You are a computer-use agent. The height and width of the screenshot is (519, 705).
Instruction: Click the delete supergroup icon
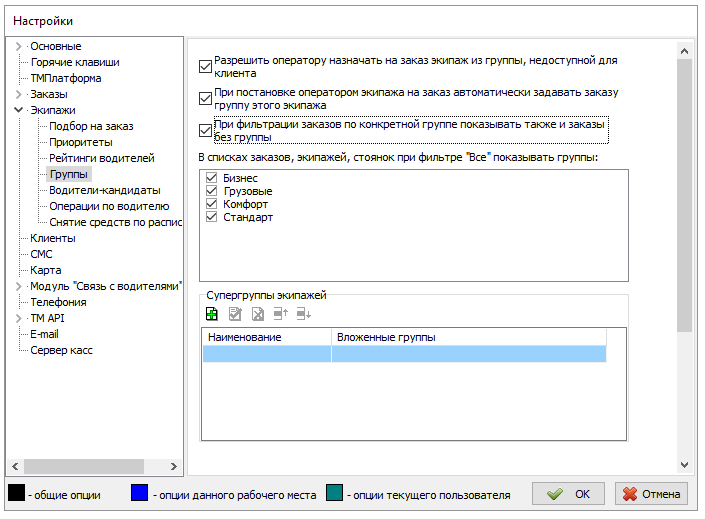257,313
